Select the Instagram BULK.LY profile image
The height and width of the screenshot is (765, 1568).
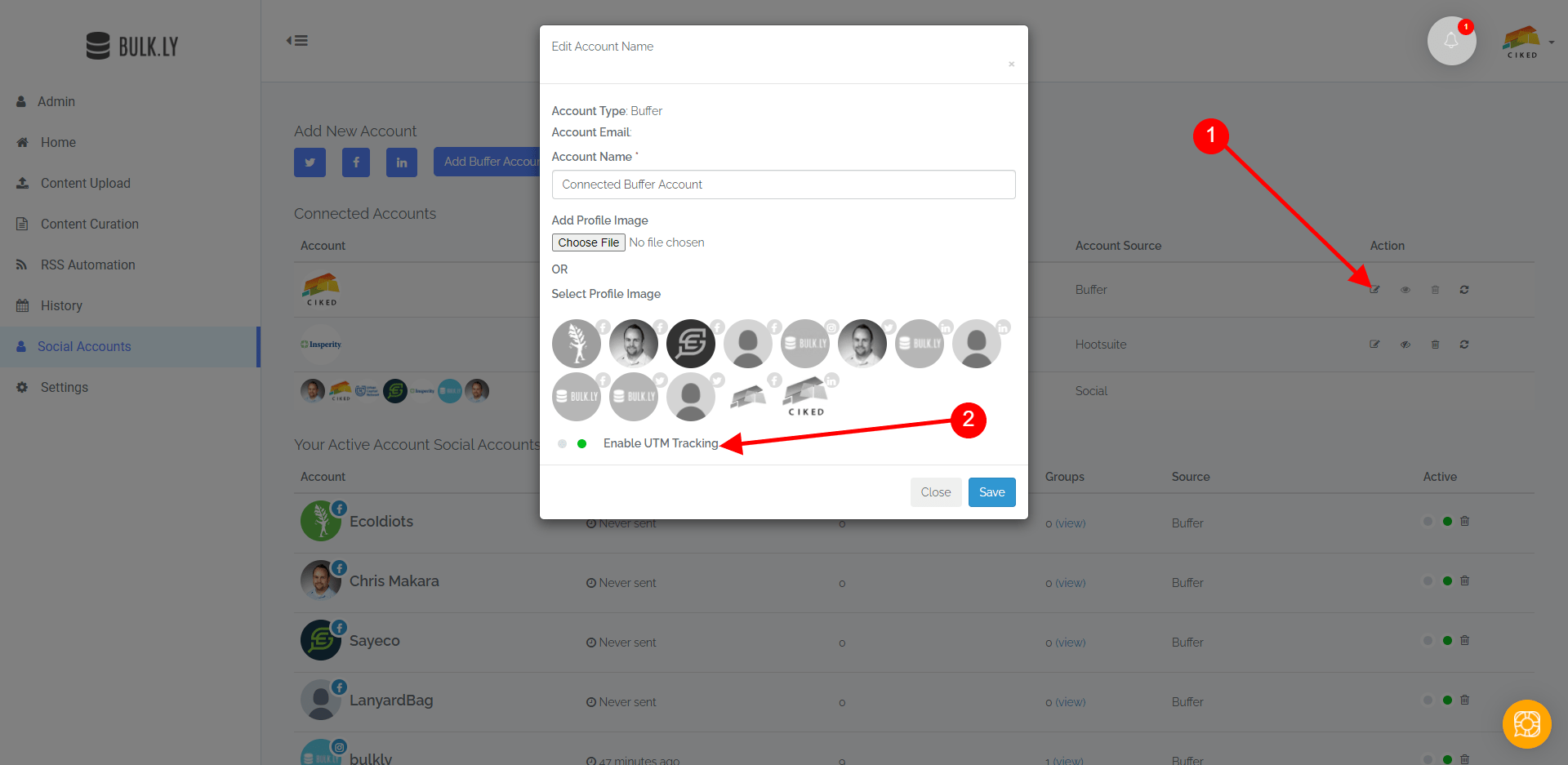(x=805, y=344)
